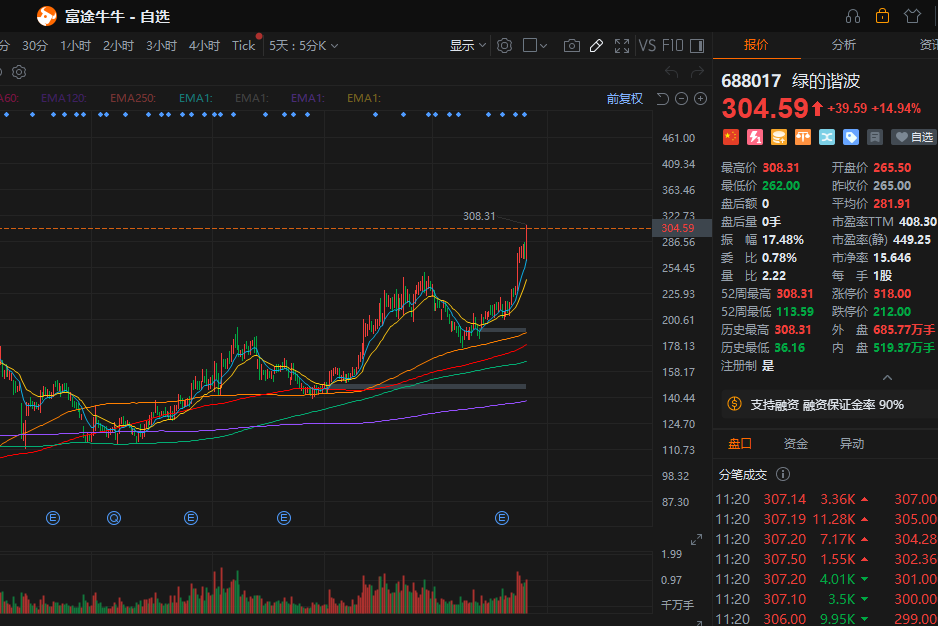Click stock name 绿的谐波
This screenshot has width=938, height=626.
pos(826,81)
